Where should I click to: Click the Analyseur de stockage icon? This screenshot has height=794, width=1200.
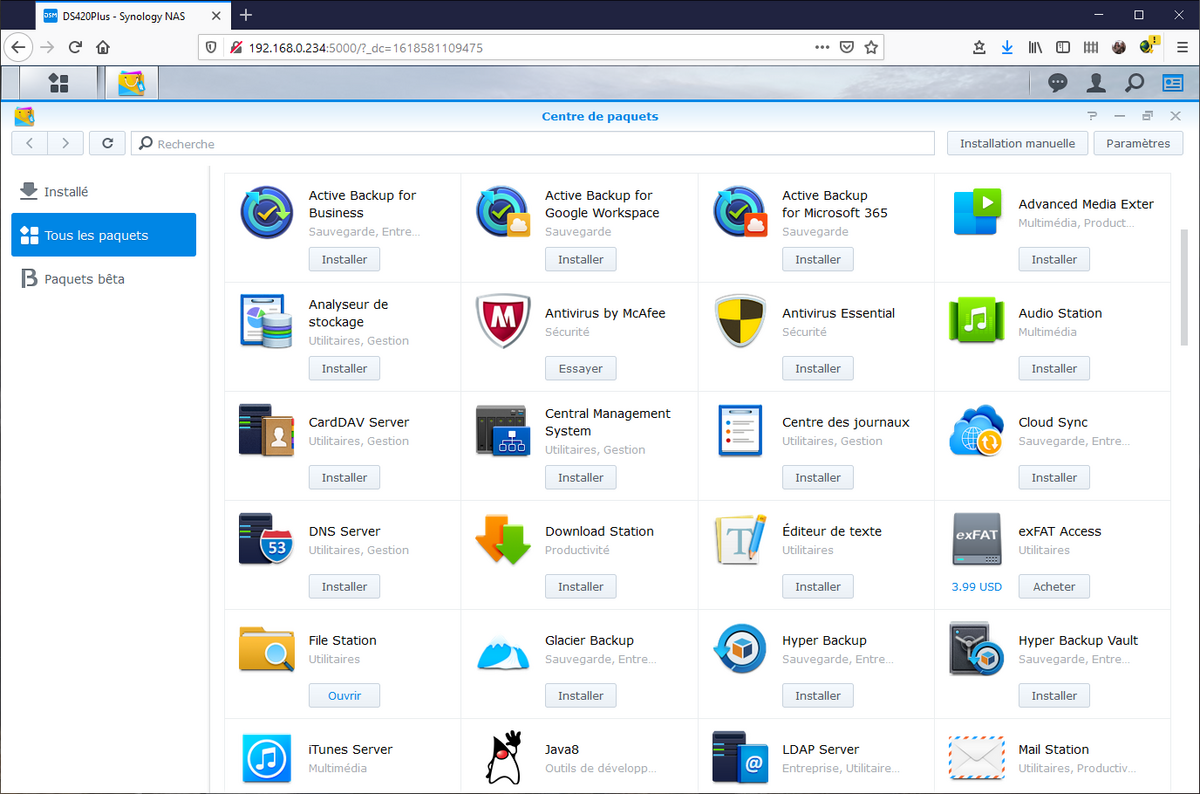coord(266,321)
